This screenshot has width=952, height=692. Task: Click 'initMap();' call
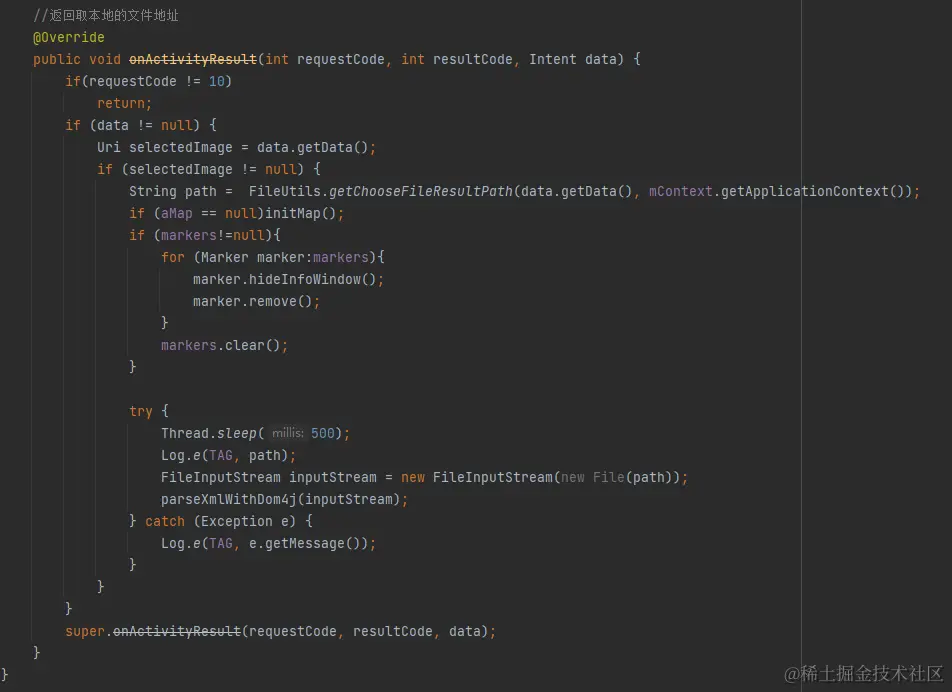click(305, 214)
